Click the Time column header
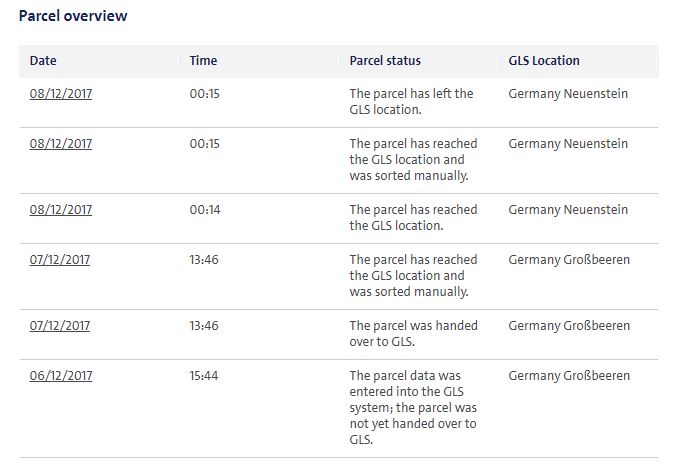Viewport: 681px width, 466px height. pos(203,61)
